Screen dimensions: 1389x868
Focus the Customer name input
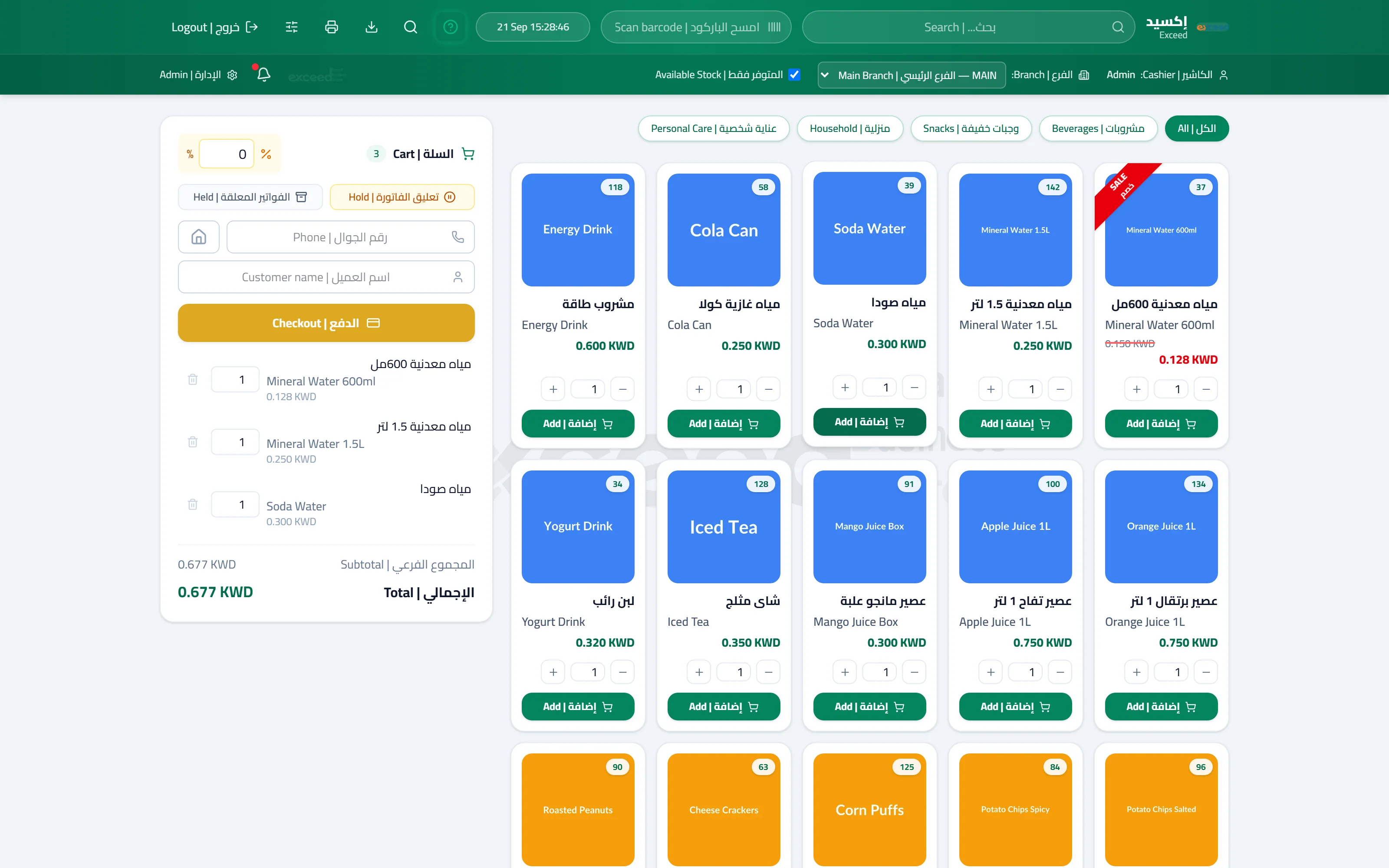point(326,277)
